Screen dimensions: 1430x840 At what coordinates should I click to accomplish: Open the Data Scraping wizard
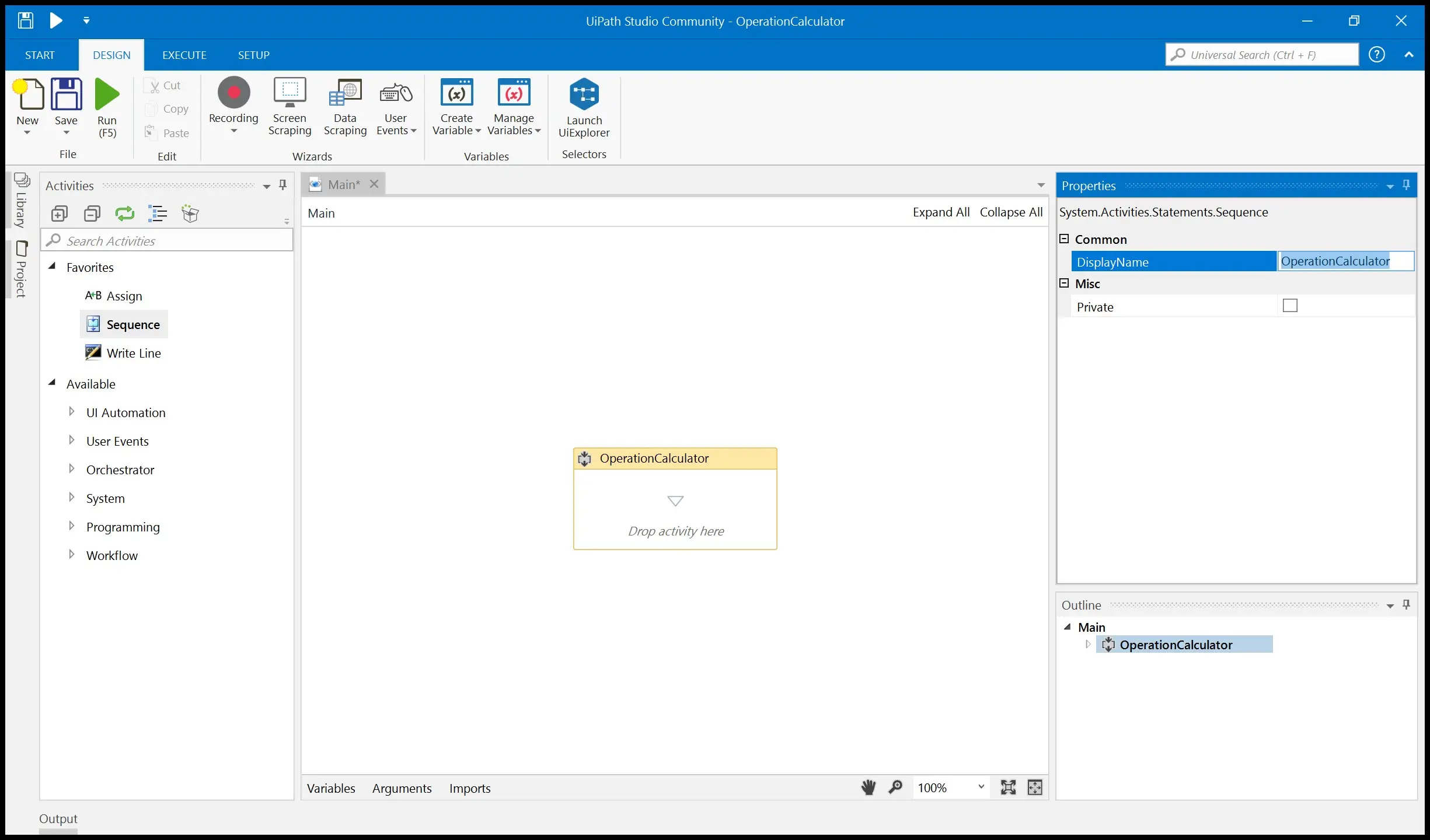point(346,107)
